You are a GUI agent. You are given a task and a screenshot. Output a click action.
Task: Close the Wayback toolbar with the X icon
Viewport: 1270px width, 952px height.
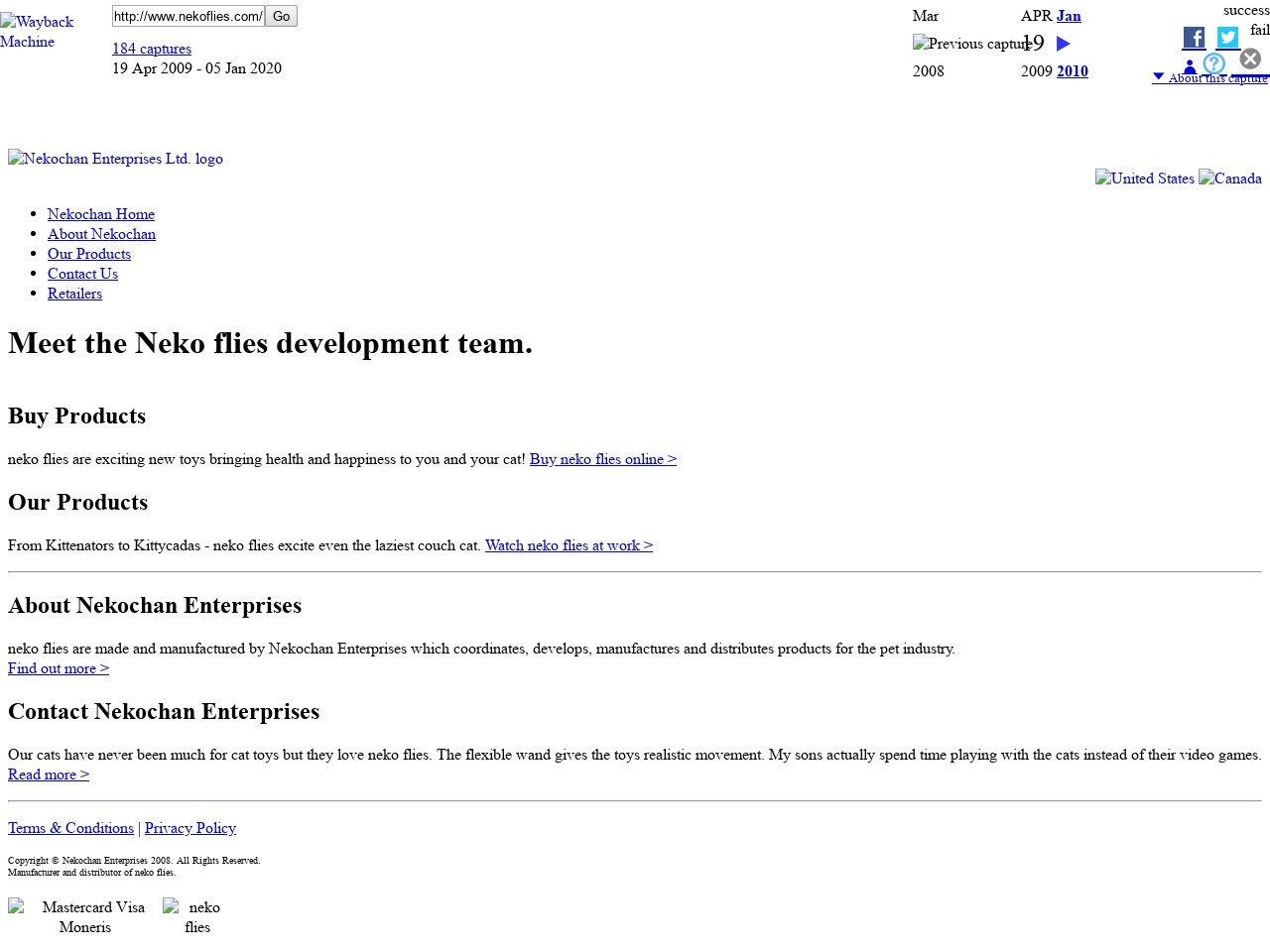(1250, 59)
